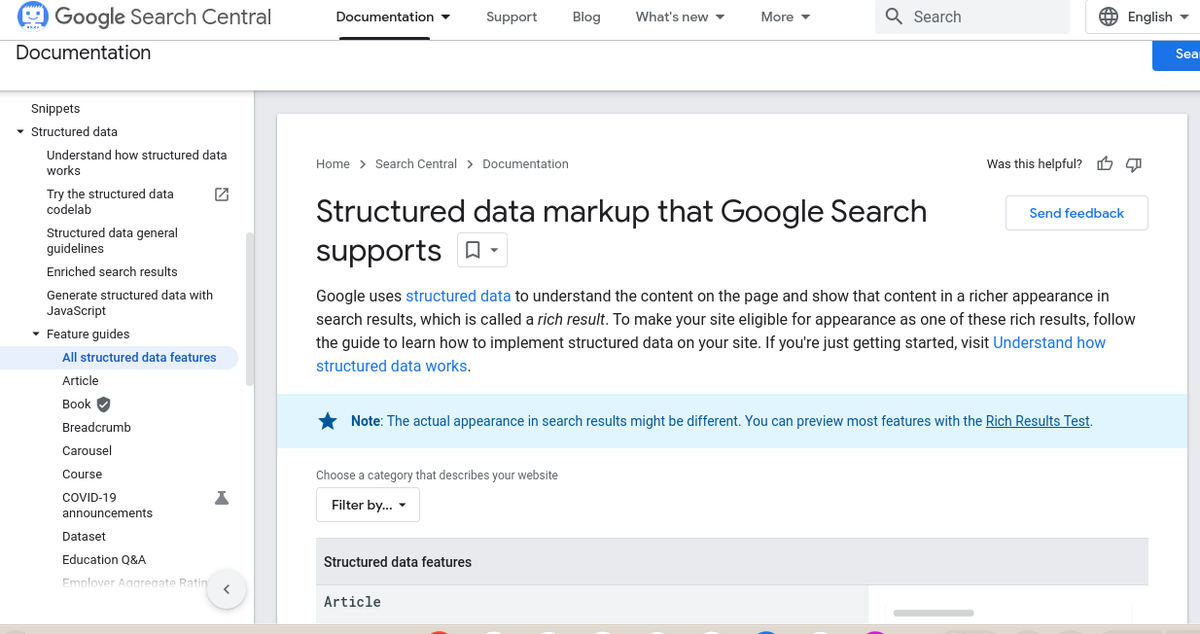This screenshot has width=1200, height=634.
Task: Click the Send feedback button
Action: [x=1077, y=213]
